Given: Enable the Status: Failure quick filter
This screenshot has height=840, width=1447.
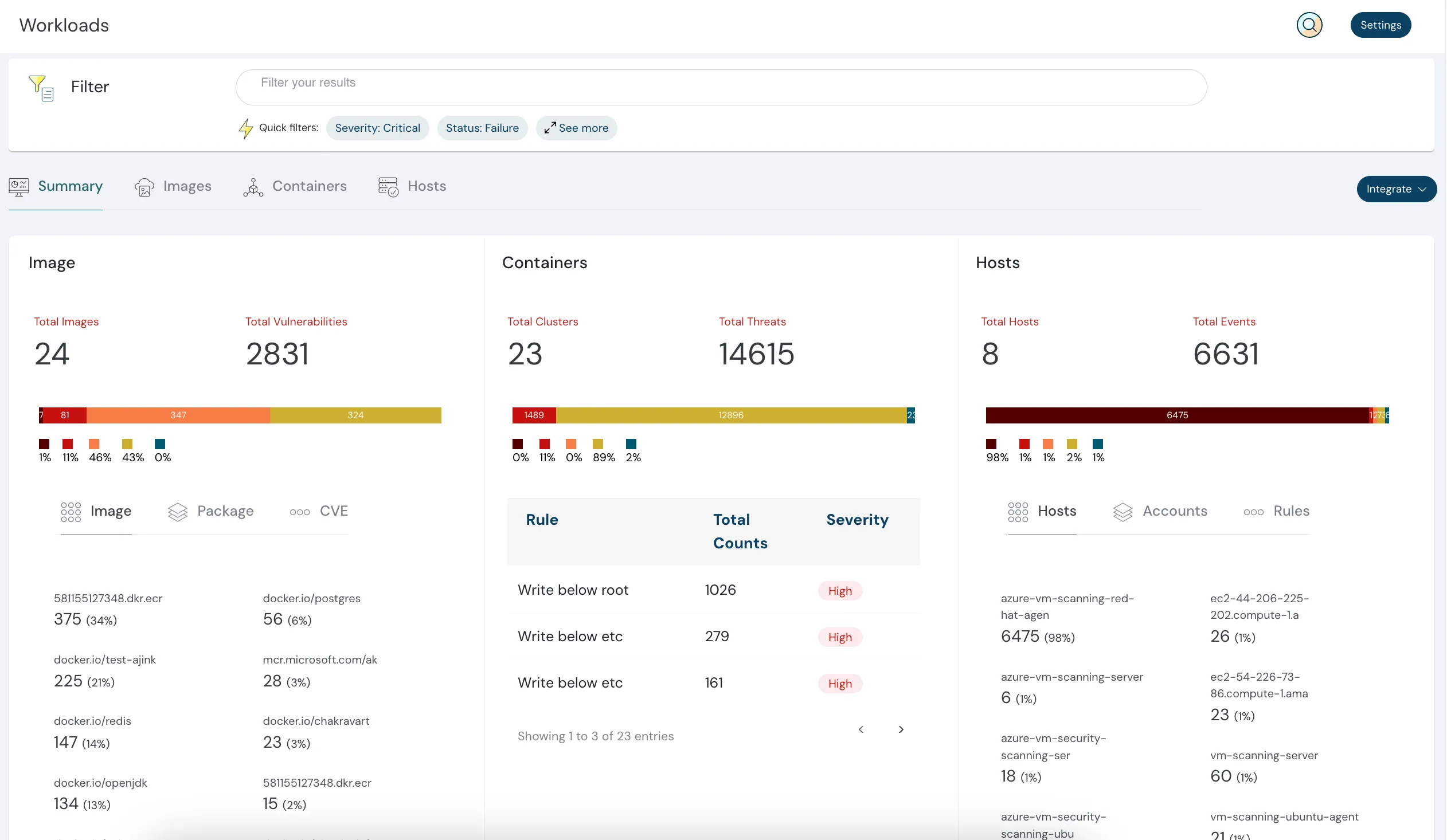Looking at the screenshot, I should pos(482,127).
